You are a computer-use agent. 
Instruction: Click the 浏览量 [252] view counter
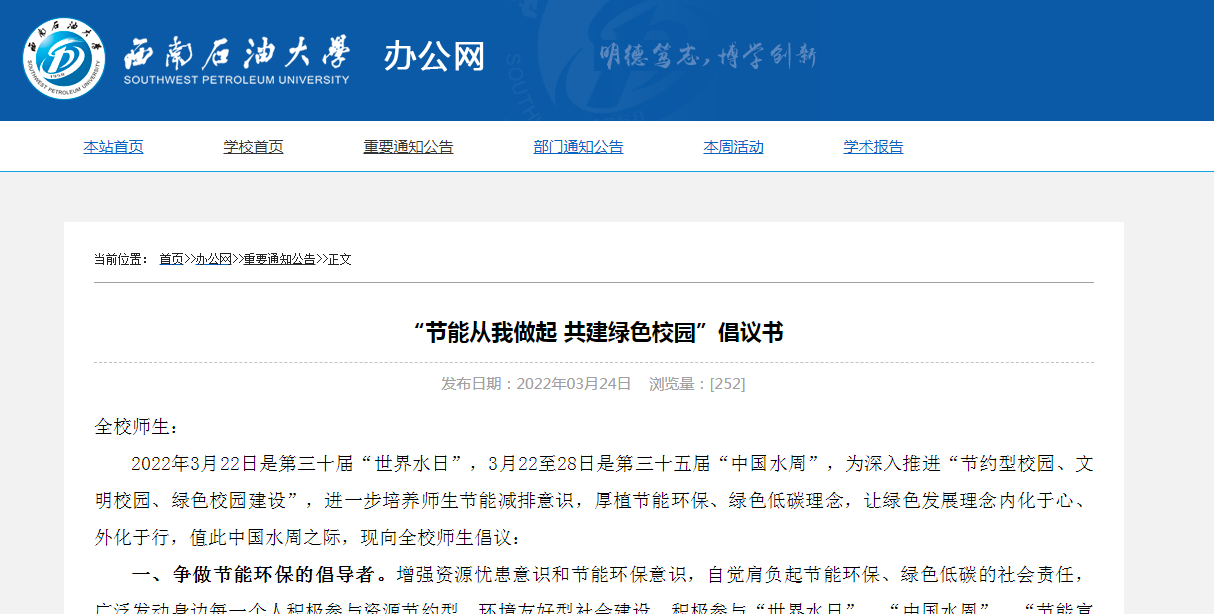(696, 384)
